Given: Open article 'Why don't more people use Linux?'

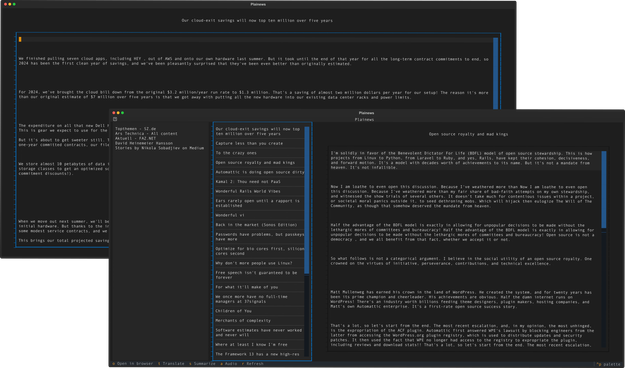Looking at the screenshot, I should [259, 263].
